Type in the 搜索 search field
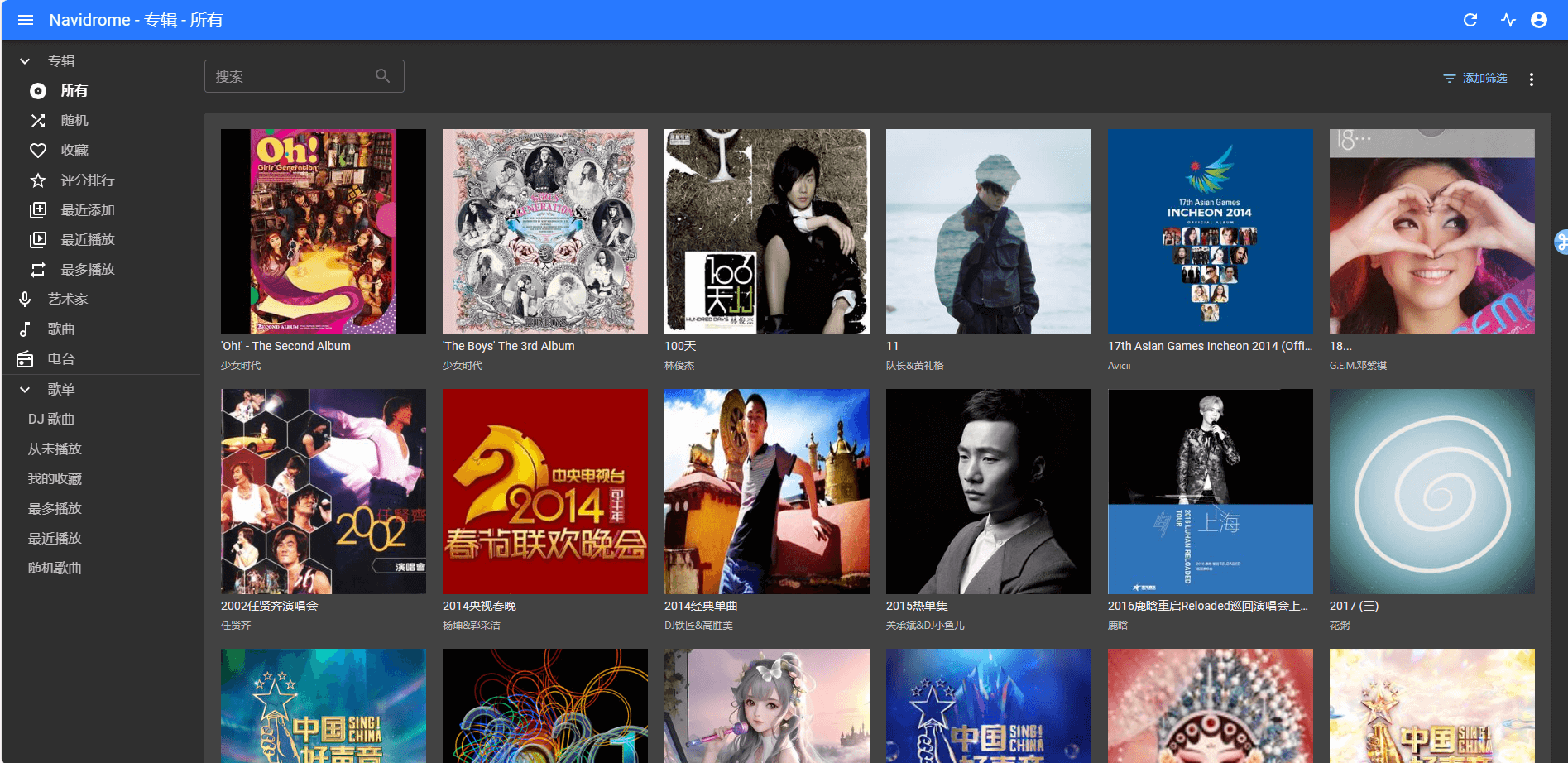1568x763 pixels. click(290, 76)
